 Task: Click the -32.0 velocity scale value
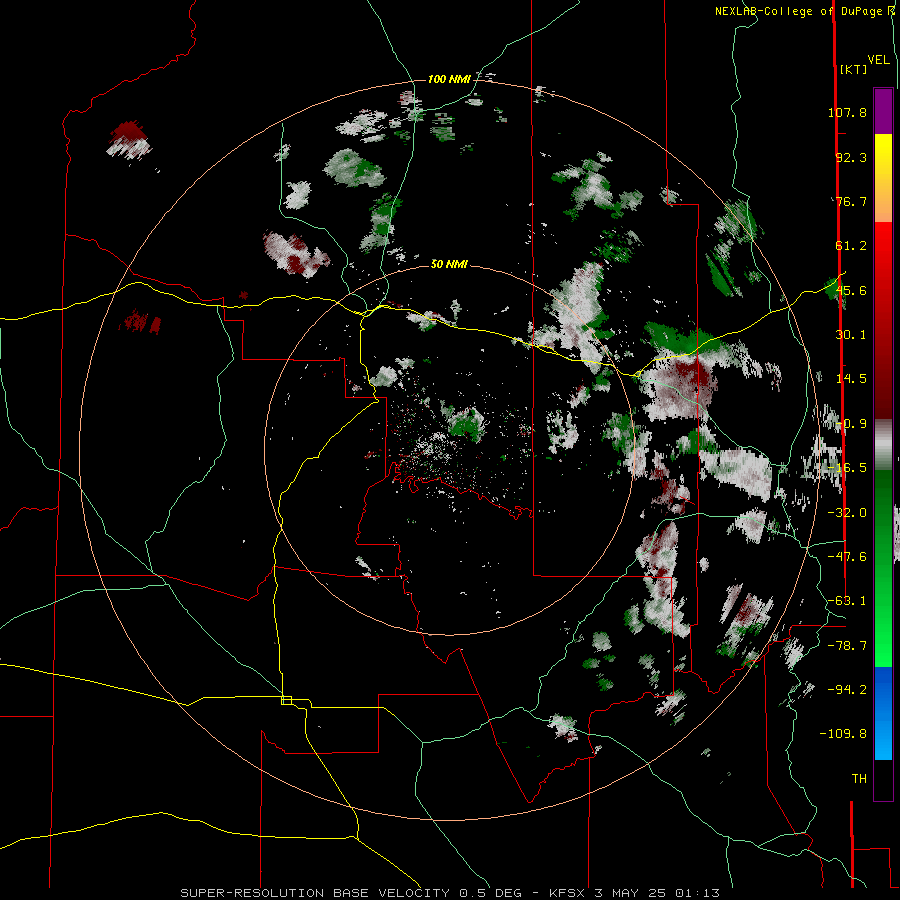tap(847, 513)
